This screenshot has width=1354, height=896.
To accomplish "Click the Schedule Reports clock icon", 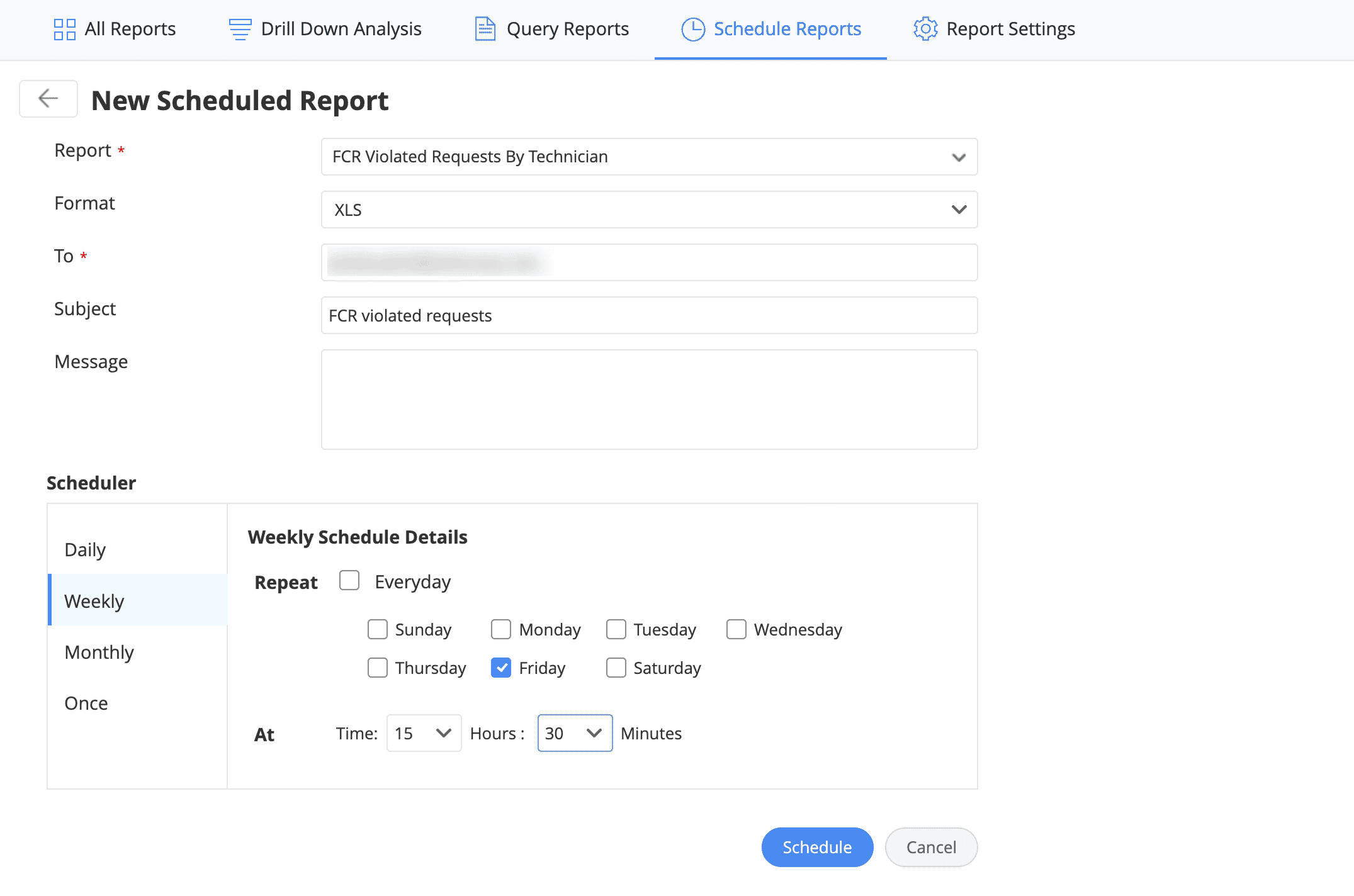I will pyautogui.click(x=692, y=29).
